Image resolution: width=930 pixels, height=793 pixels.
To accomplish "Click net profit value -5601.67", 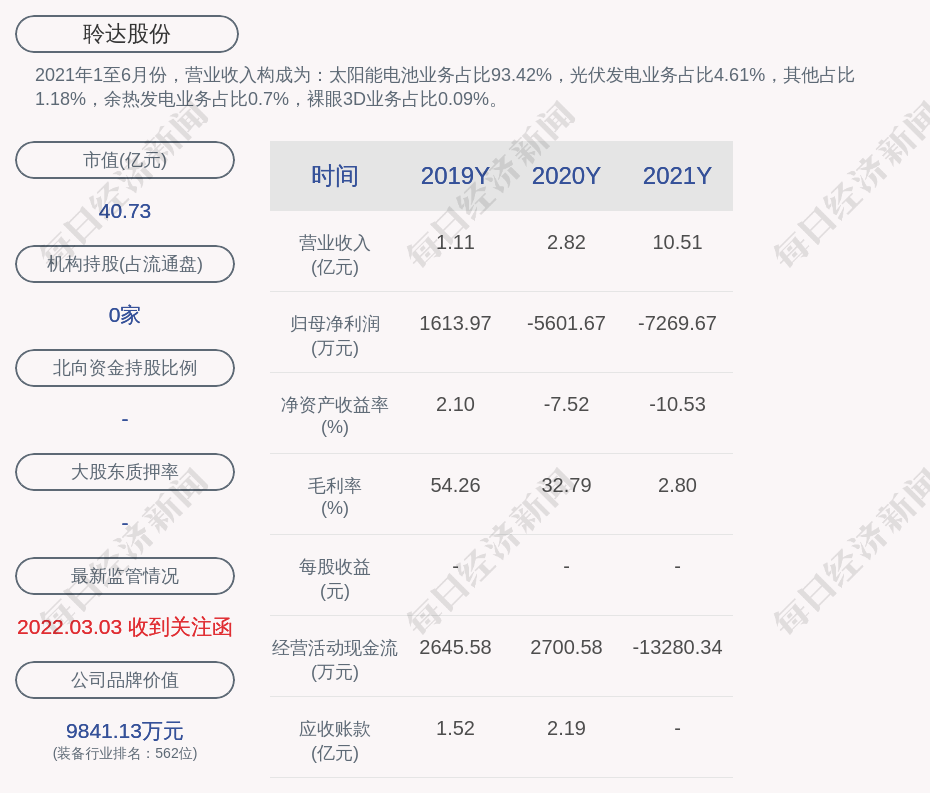I will click(566, 323).
